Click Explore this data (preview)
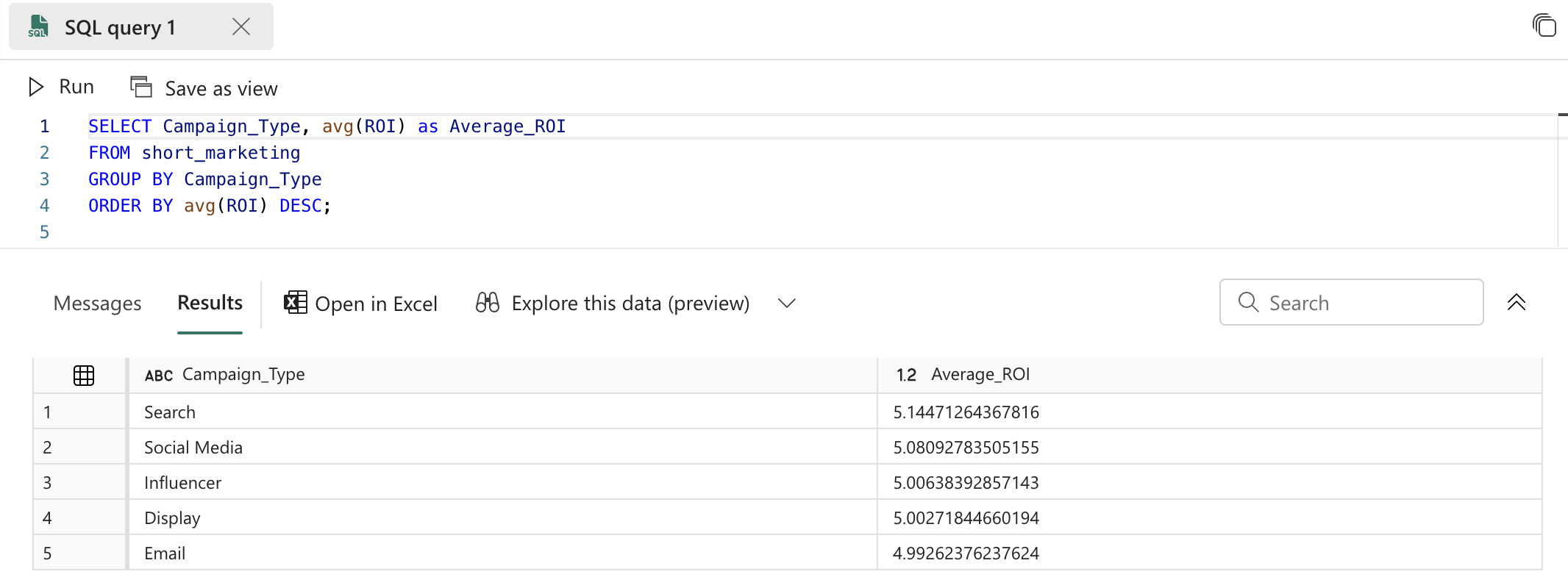Viewport: 1568px width, 588px height. (x=613, y=303)
